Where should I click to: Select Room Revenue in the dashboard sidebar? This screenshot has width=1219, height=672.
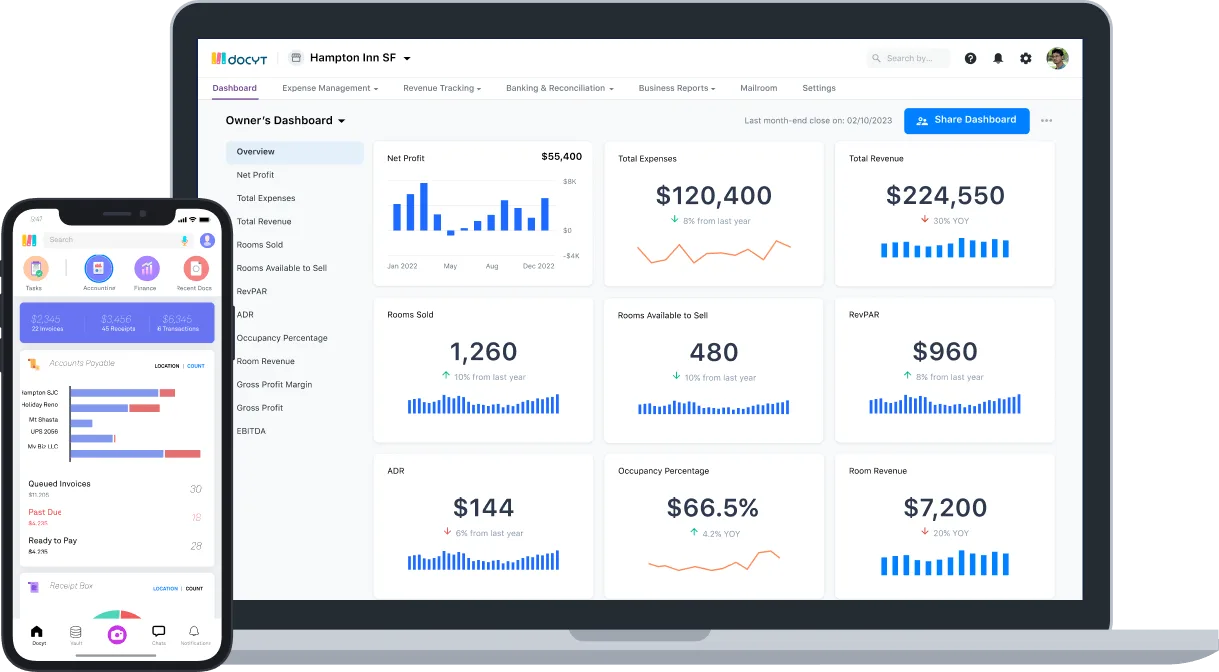[x=265, y=361]
